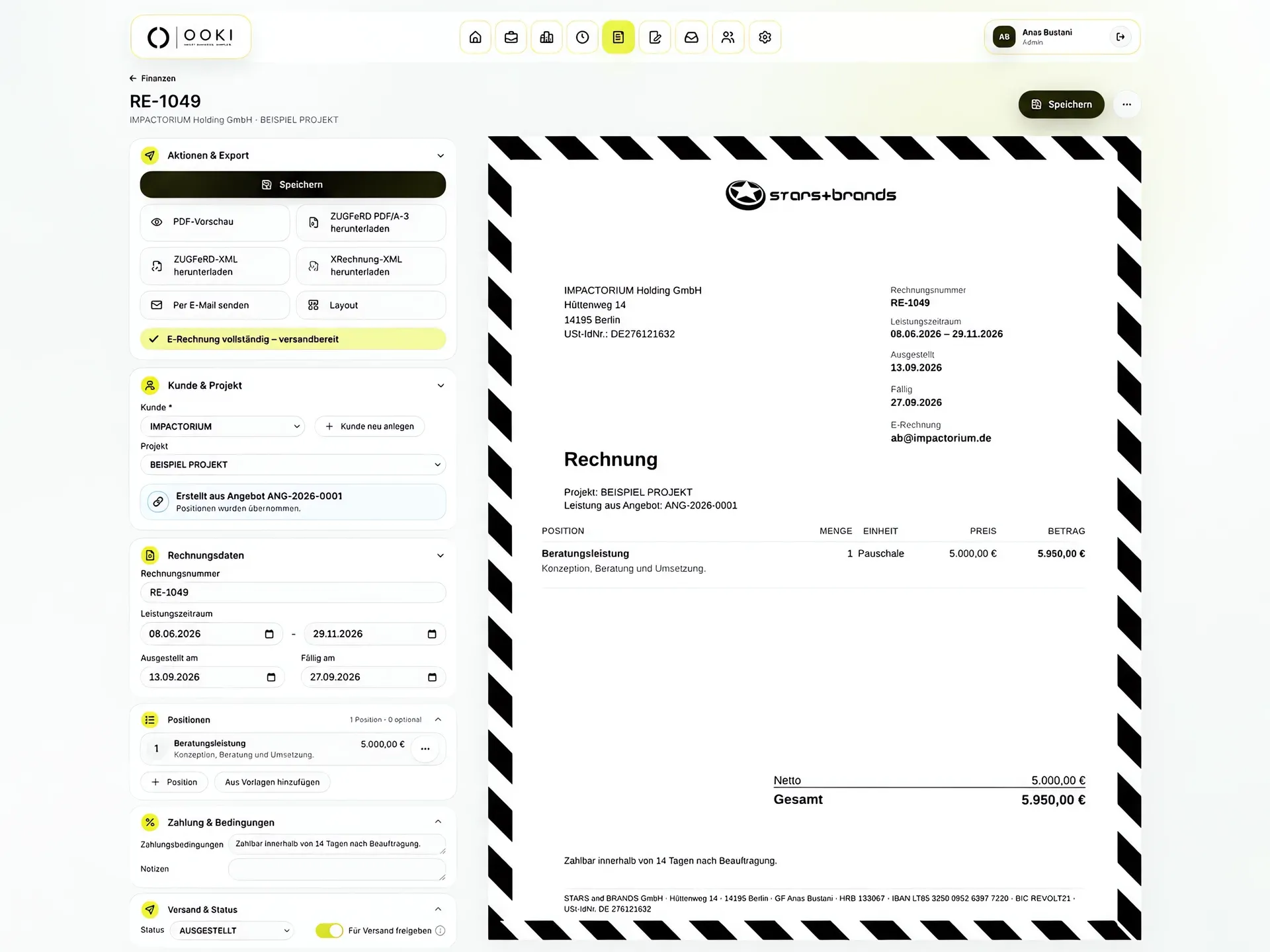Open the briefcase projects icon

coord(511,37)
